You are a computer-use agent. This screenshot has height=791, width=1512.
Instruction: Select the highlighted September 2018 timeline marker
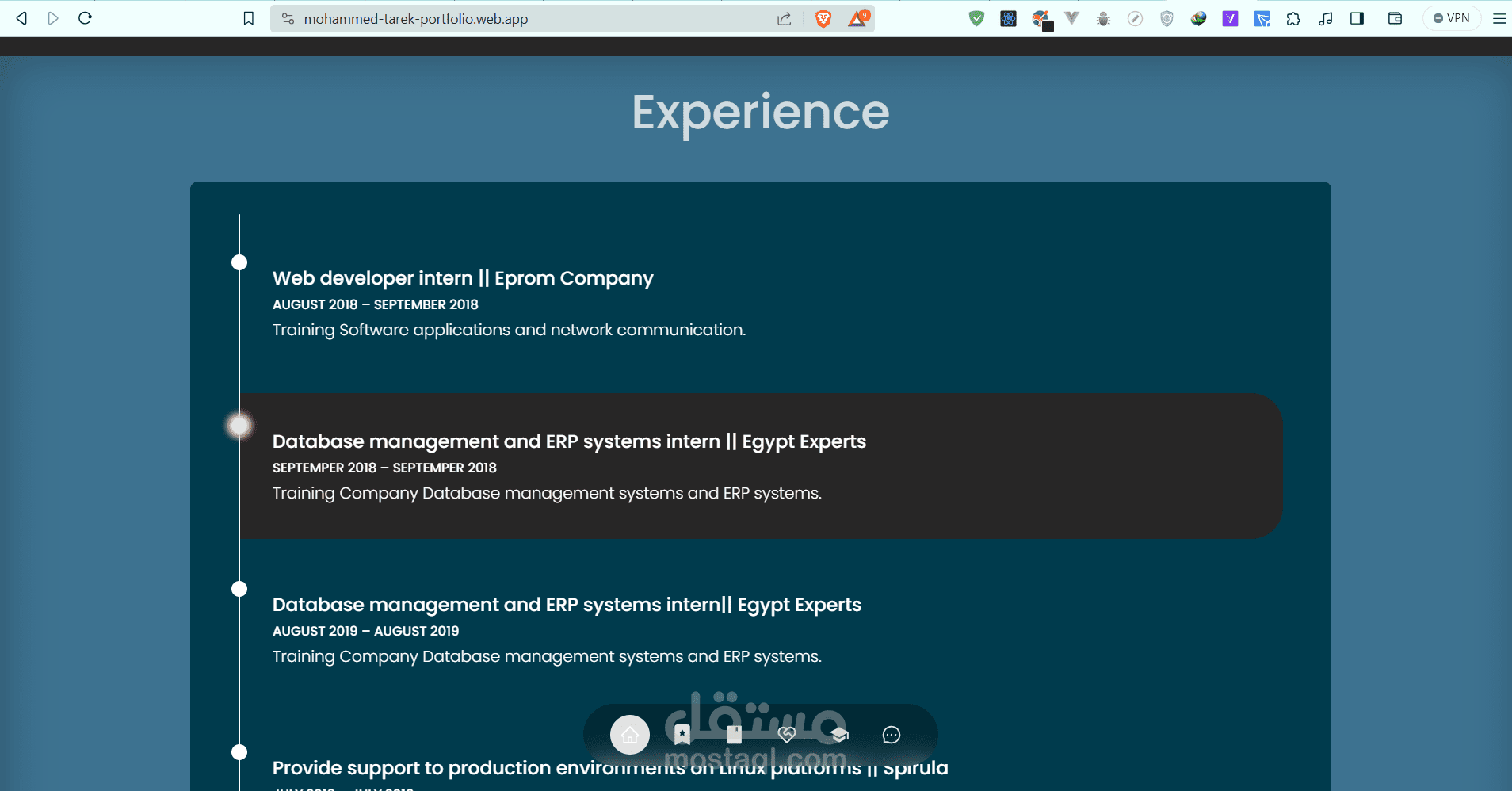[x=239, y=426]
